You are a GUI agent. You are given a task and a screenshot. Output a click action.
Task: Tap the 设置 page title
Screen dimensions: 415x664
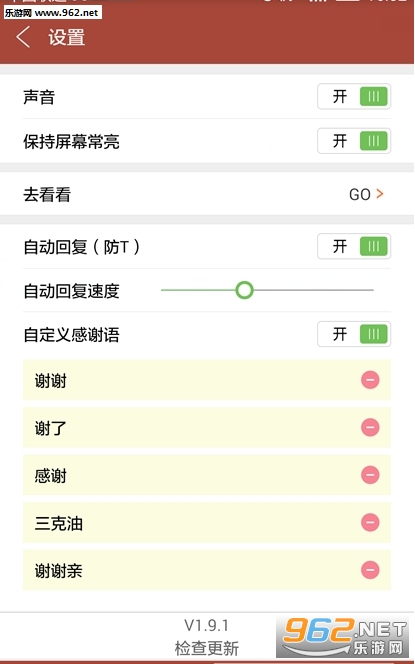tap(66, 37)
